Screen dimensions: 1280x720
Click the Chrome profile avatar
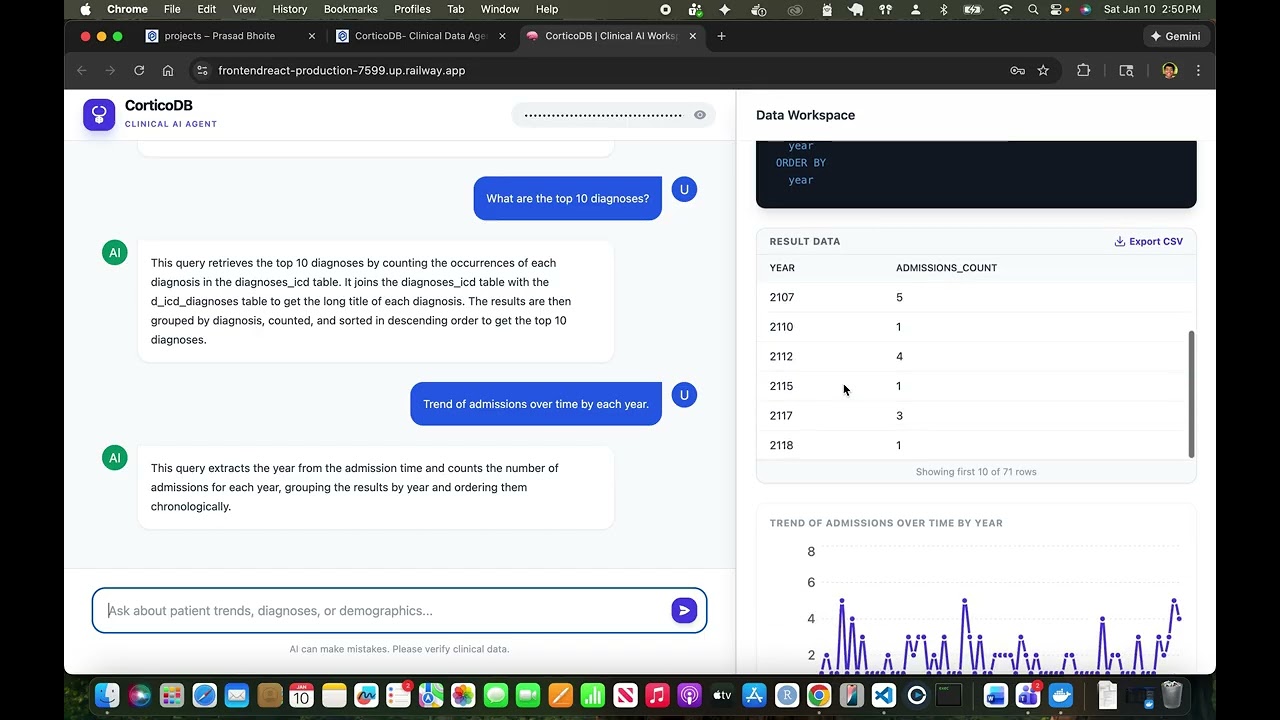[x=1170, y=70]
